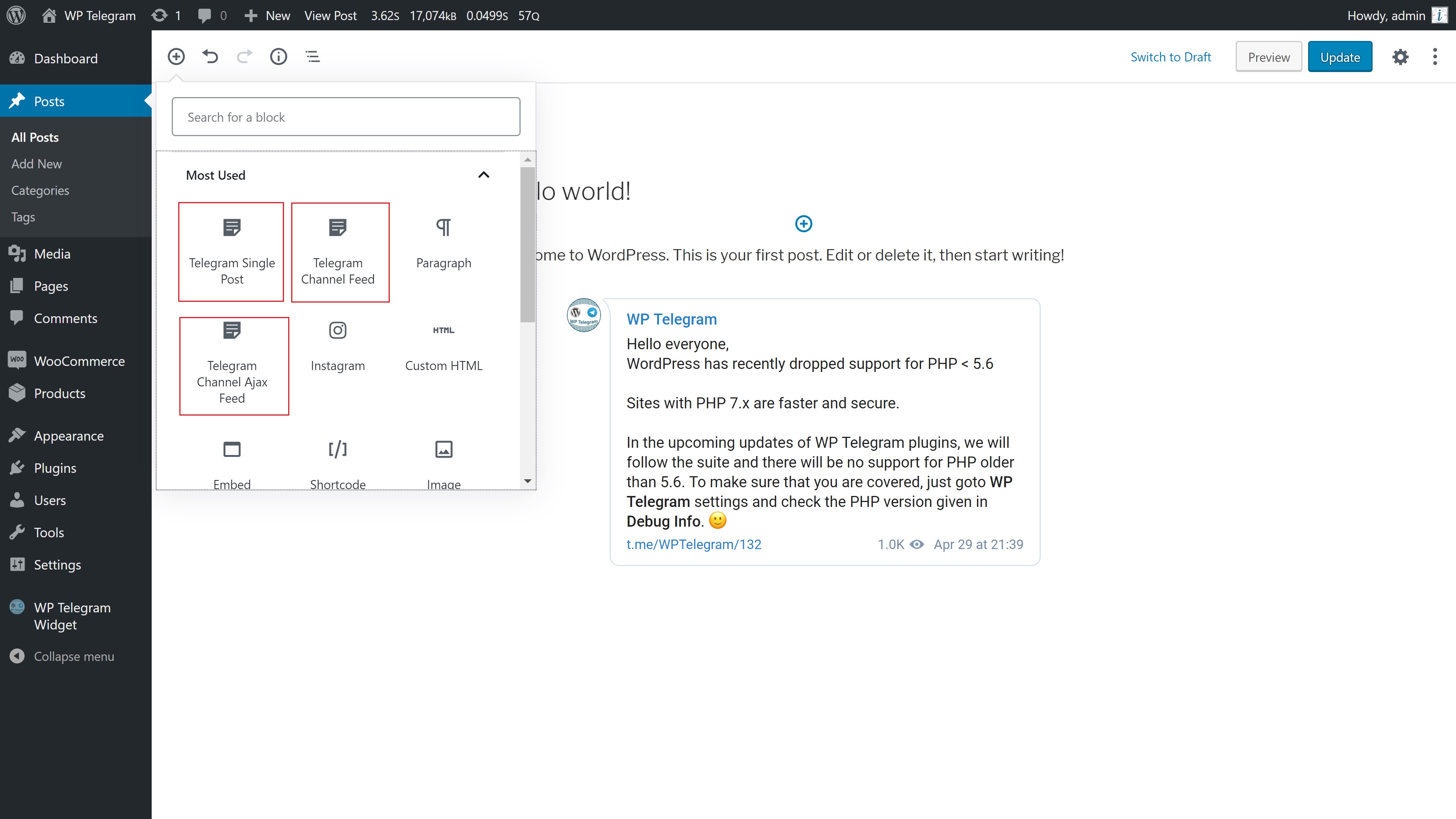Open Media menu
The height and width of the screenshot is (819, 1456).
click(76, 254)
